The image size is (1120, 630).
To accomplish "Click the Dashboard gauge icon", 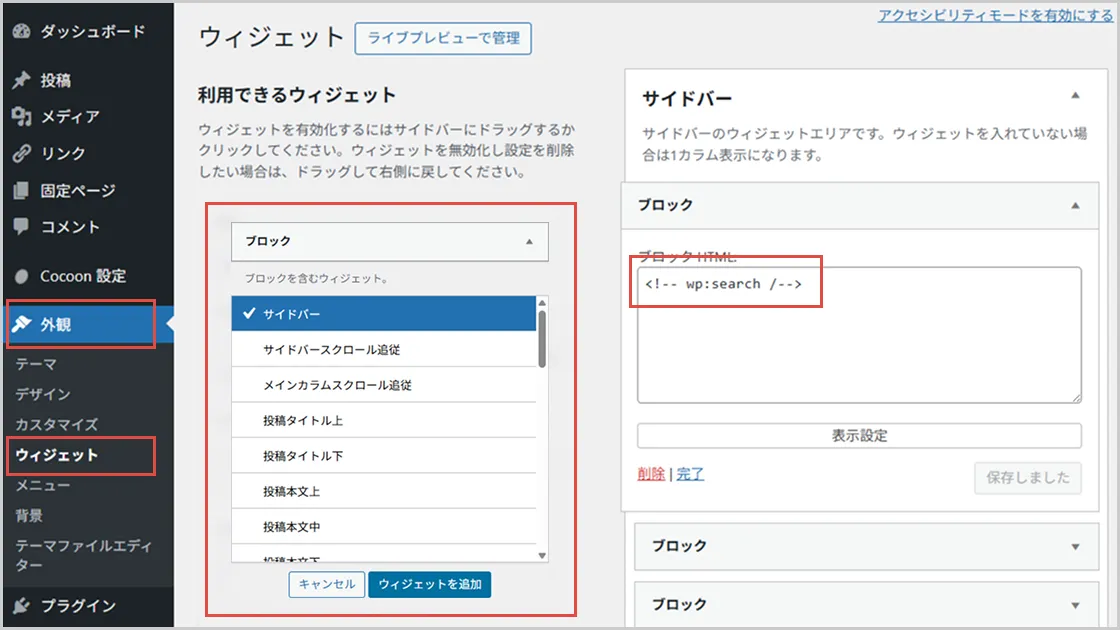I will tap(22, 31).
